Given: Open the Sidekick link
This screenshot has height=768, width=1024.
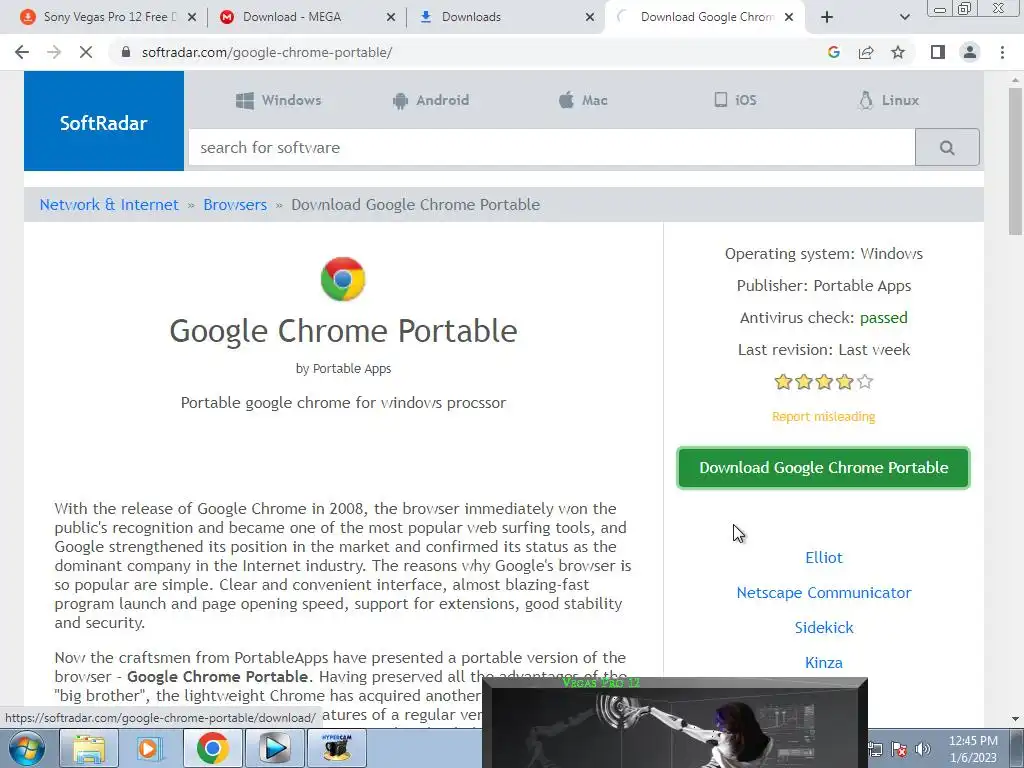Looking at the screenshot, I should click(824, 628).
